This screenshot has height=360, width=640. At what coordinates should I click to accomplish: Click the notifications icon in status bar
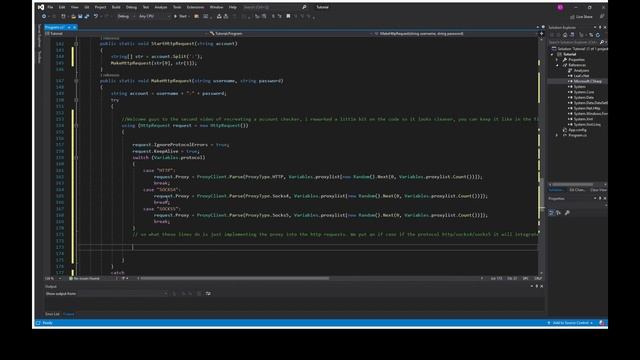click(x=602, y=323)
